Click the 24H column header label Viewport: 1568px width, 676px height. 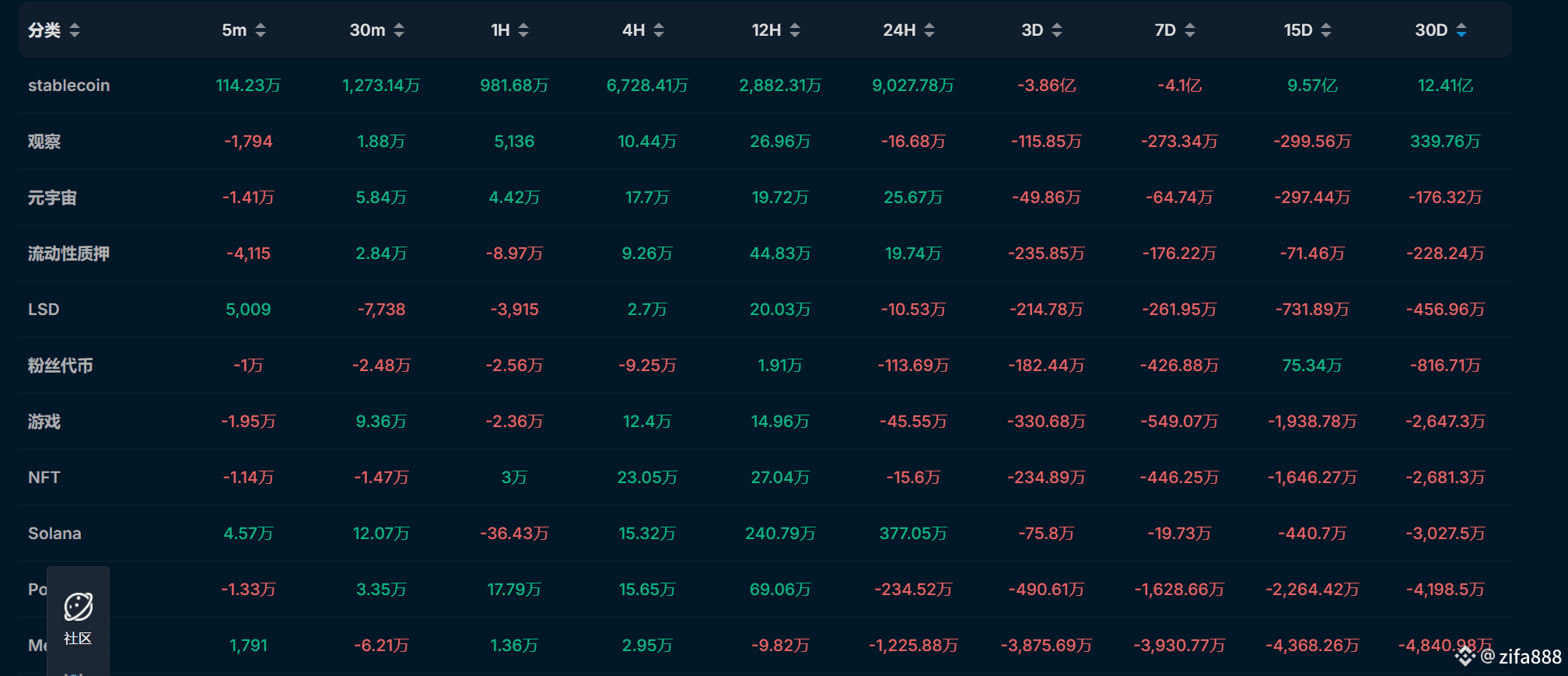tap(899, 30)
